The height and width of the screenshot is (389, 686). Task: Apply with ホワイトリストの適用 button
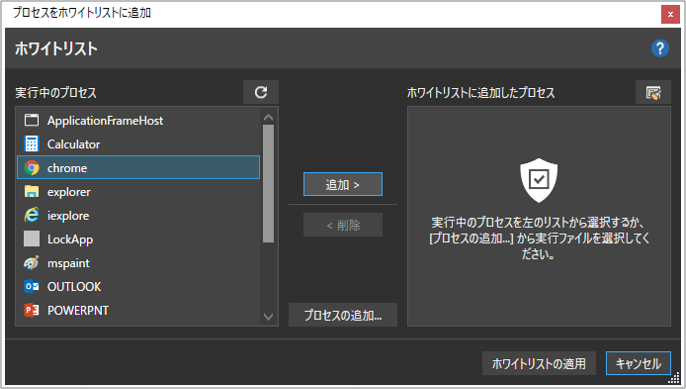click(x=539, y=363)
